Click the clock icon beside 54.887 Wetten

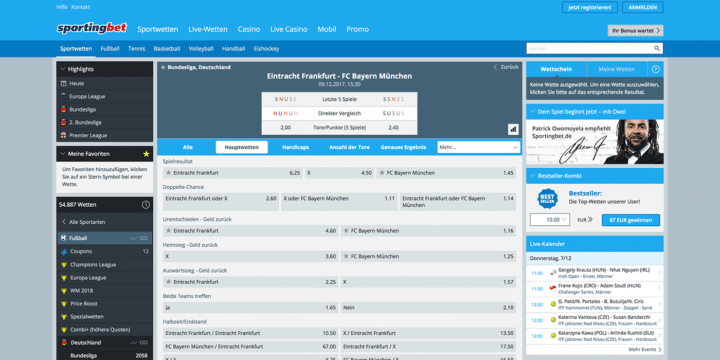click(x=146, y=205)
